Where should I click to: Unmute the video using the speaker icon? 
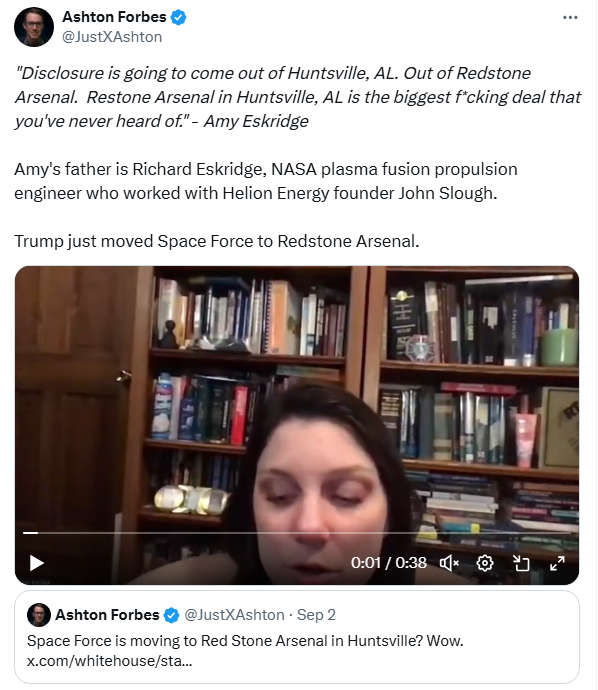tap(449, 563)
